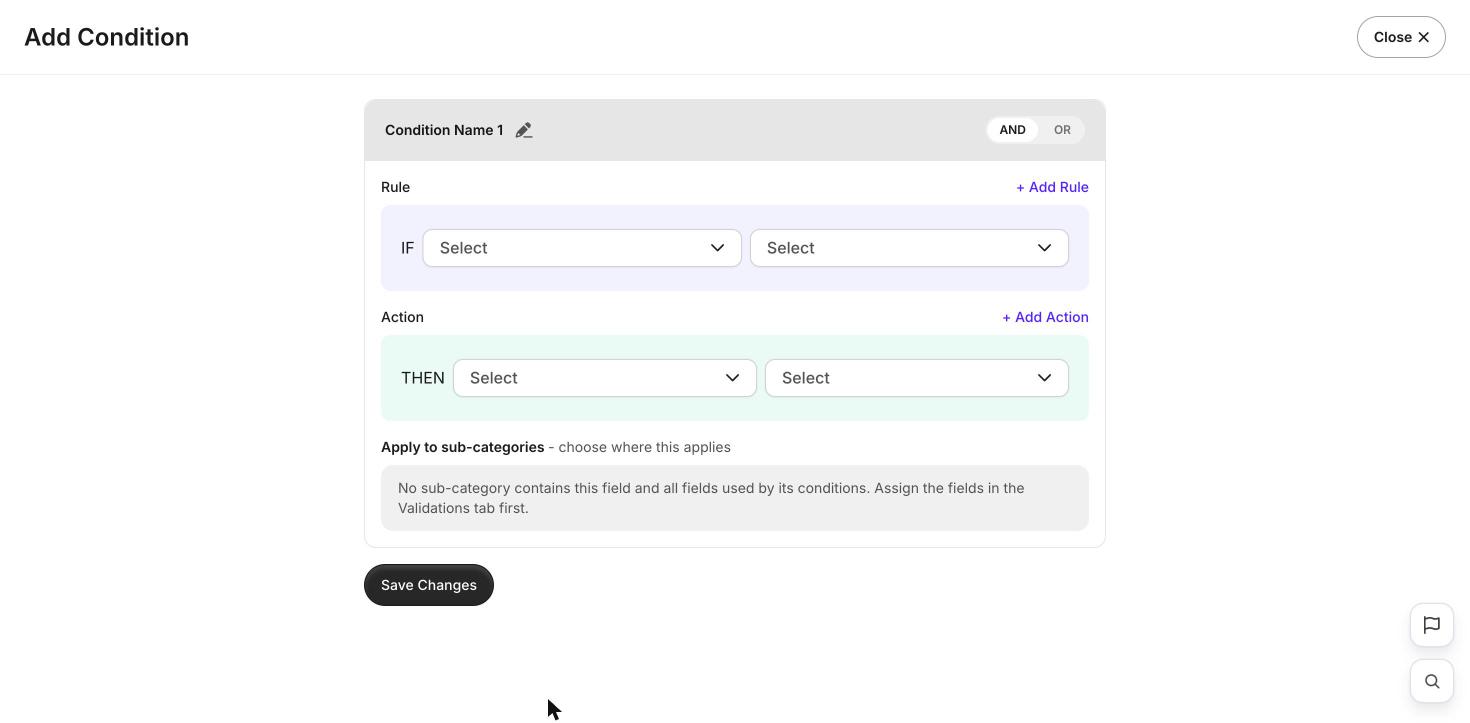Open the flag feedback icon button

click(x=1432, y=625)
